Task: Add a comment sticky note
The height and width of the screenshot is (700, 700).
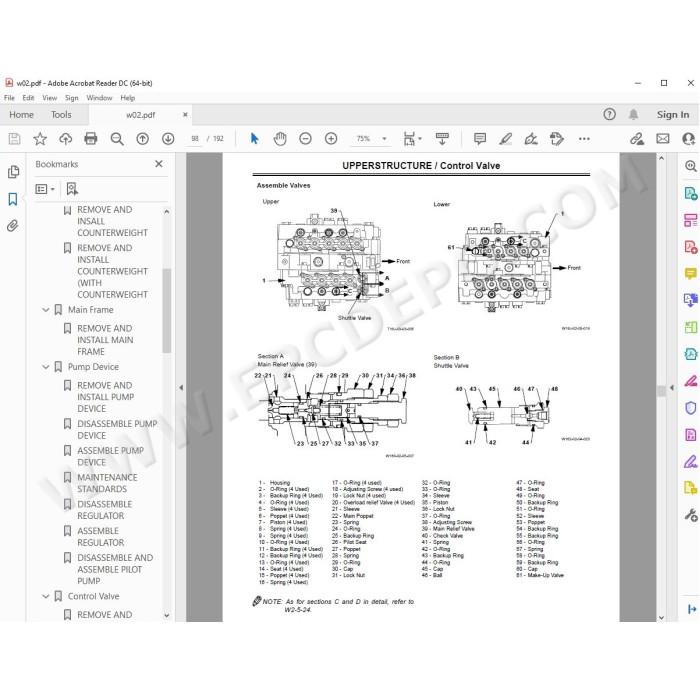Action: pyautogui.click(x=480, y=139)
